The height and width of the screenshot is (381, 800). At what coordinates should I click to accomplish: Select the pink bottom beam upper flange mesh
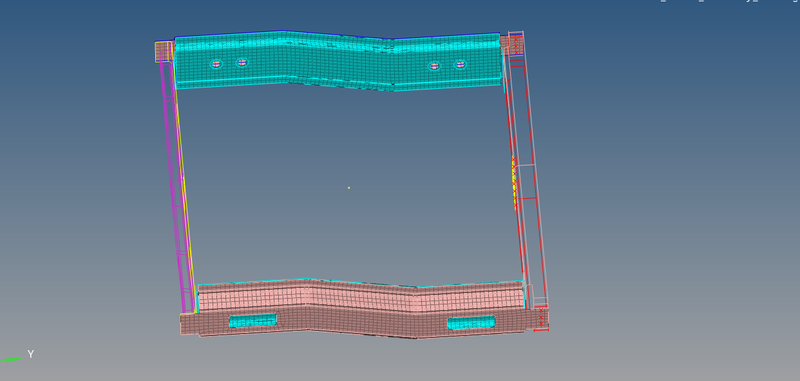pyautogui.click(x=361, y=296)
